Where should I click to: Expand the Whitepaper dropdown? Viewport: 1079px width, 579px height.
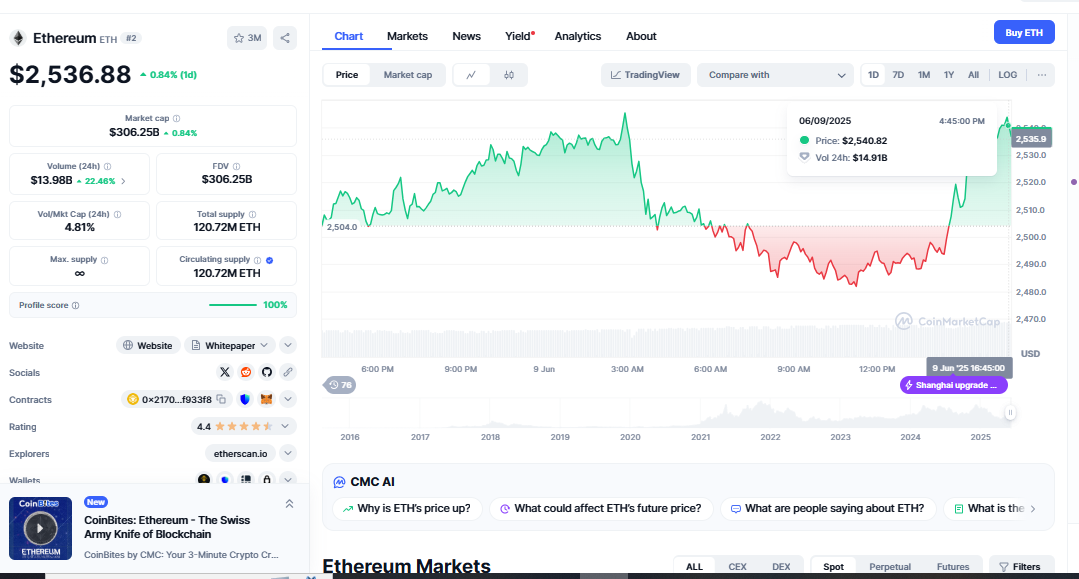pos(230,346)
